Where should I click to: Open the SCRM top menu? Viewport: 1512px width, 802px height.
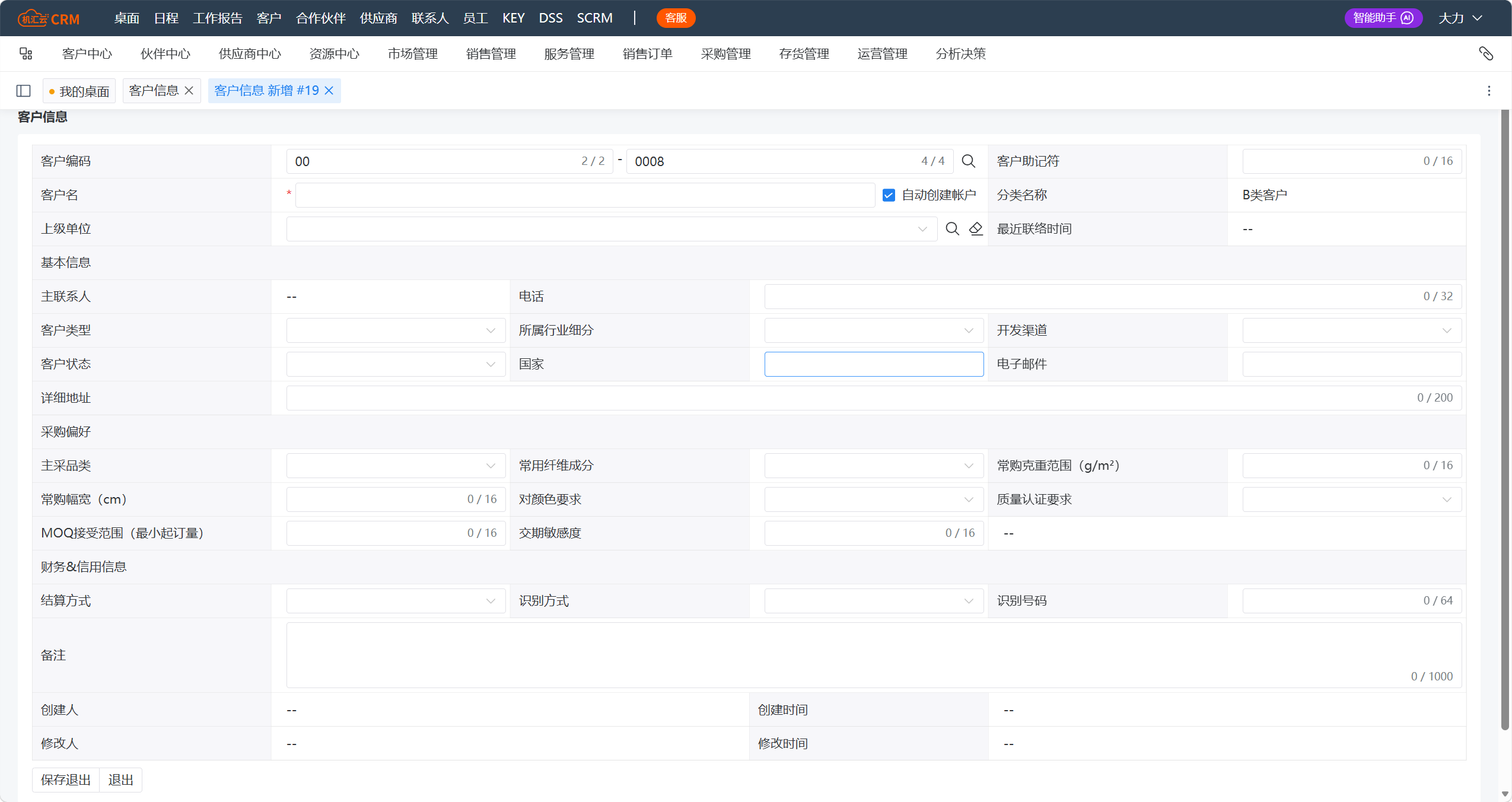(x=594, y=18)
